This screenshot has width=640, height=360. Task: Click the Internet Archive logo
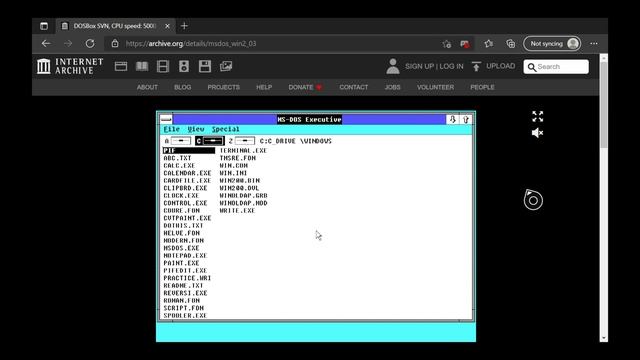[x=70, y=66]
